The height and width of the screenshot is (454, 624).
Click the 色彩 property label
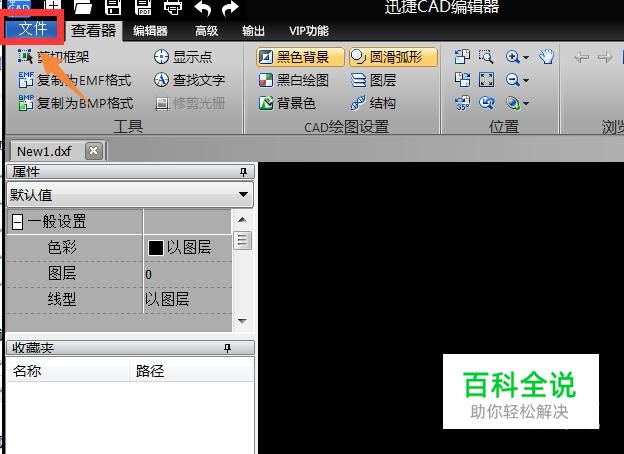click(x=62, y=247)
